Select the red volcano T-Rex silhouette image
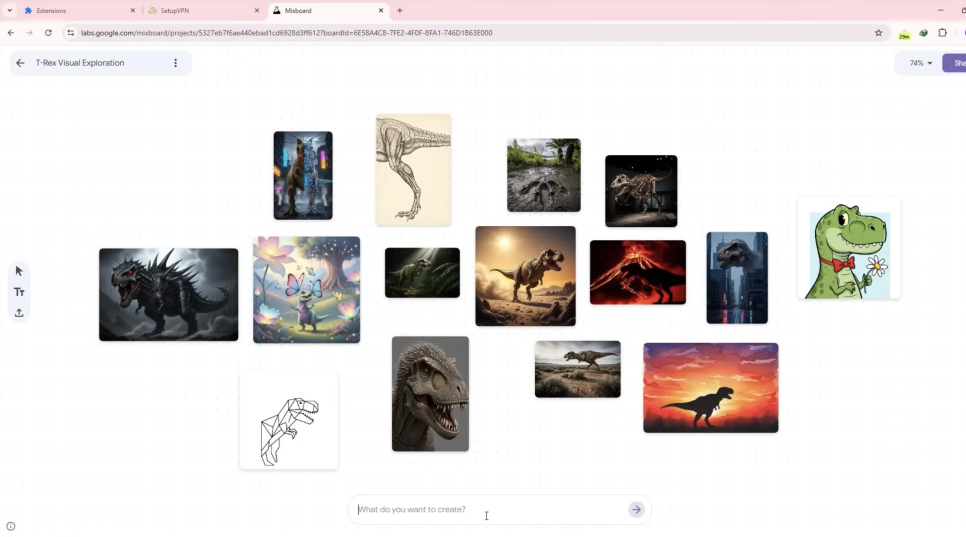Viewport: 966px width, 537px height. [638, 272]
